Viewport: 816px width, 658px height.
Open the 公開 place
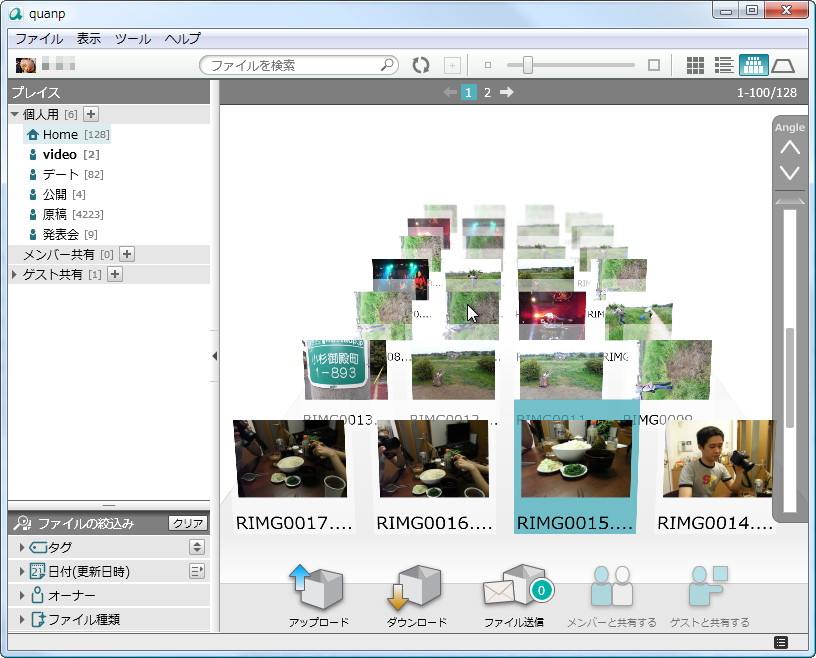tap(56, 195)
